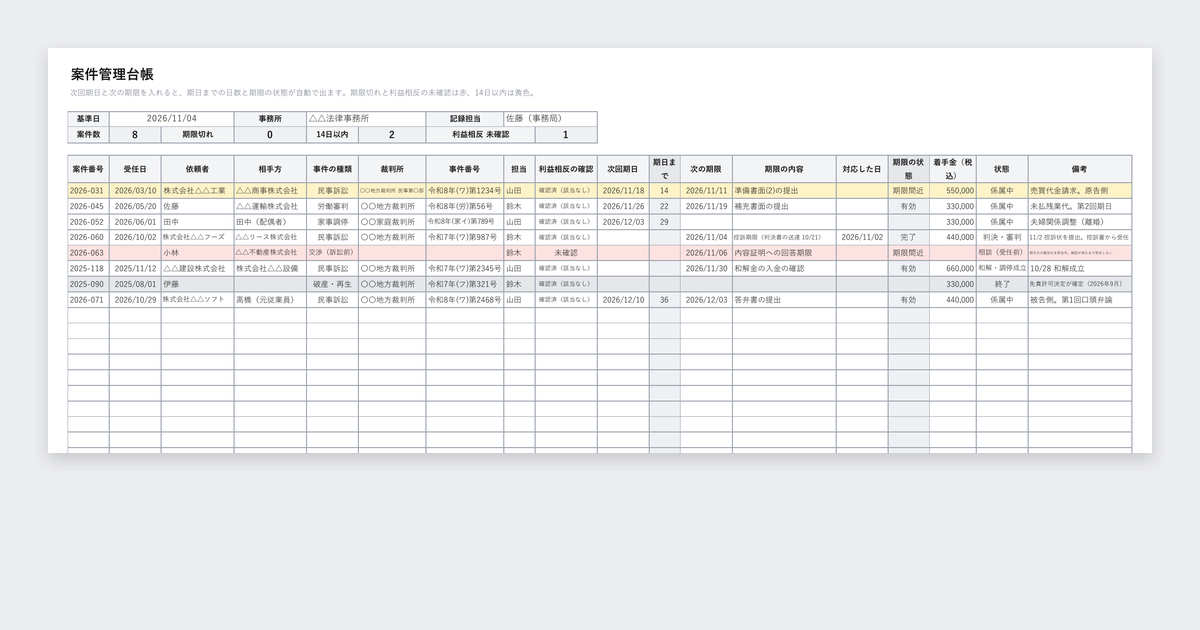Select the 期限間近 status in row 2026-031
Screen dimensions: 1200x630
[x=908, y=190]
